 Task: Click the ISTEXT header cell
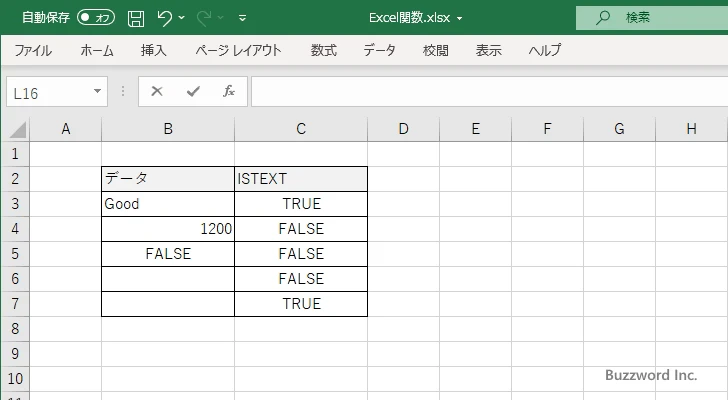[301, 179]
